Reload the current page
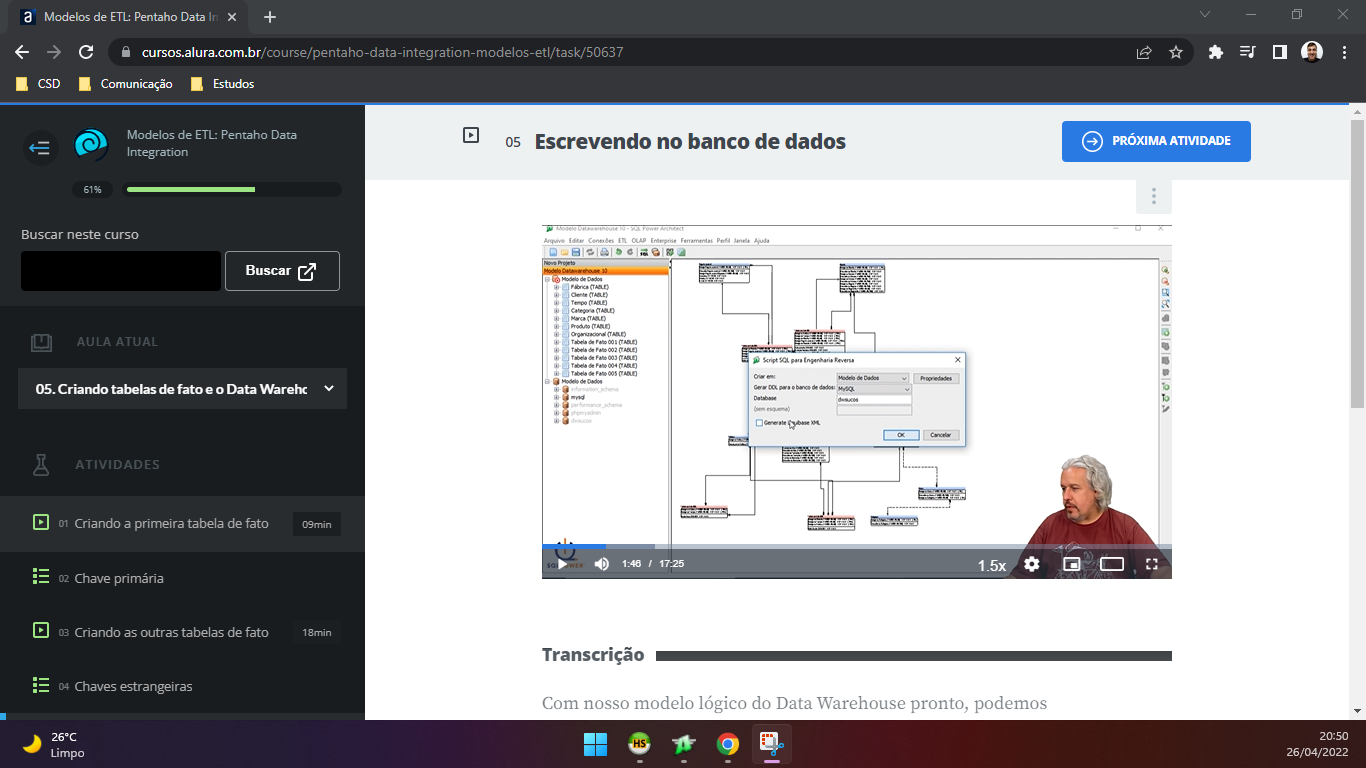This screenshot has width=1366, height=768. tap(86, 52)
